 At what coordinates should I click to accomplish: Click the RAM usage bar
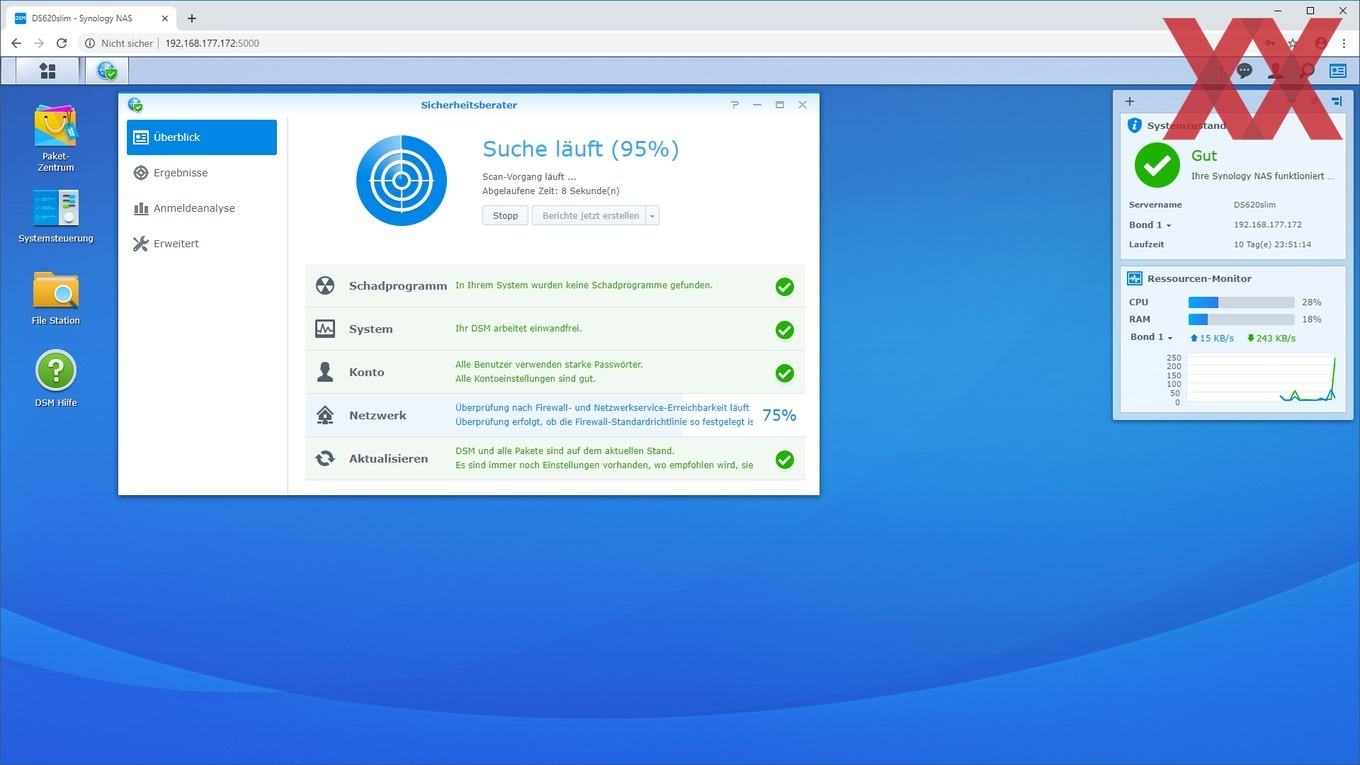pyautogui.click(x=1241, y=319)
